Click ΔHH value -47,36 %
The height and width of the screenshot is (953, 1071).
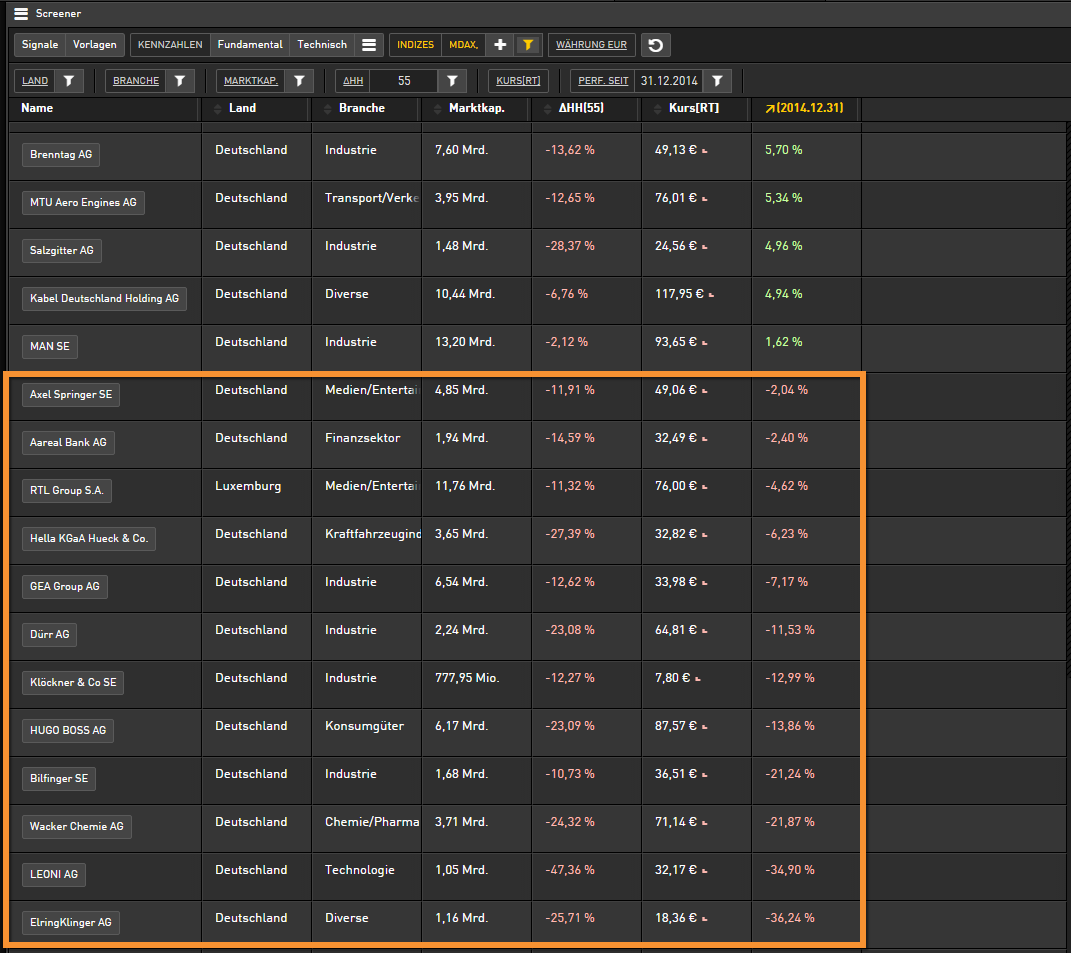pyautogui.click(x=570, y=870)
